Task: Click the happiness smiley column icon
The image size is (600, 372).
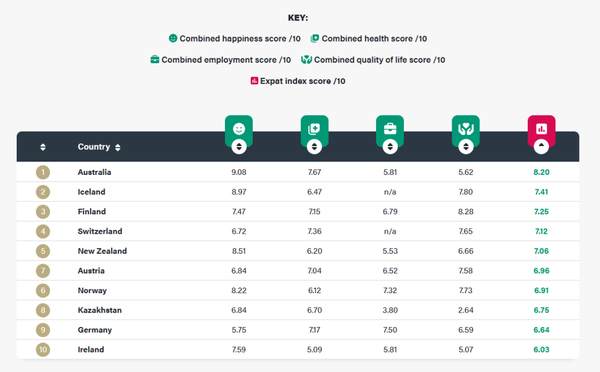Action: click(239, 129)
